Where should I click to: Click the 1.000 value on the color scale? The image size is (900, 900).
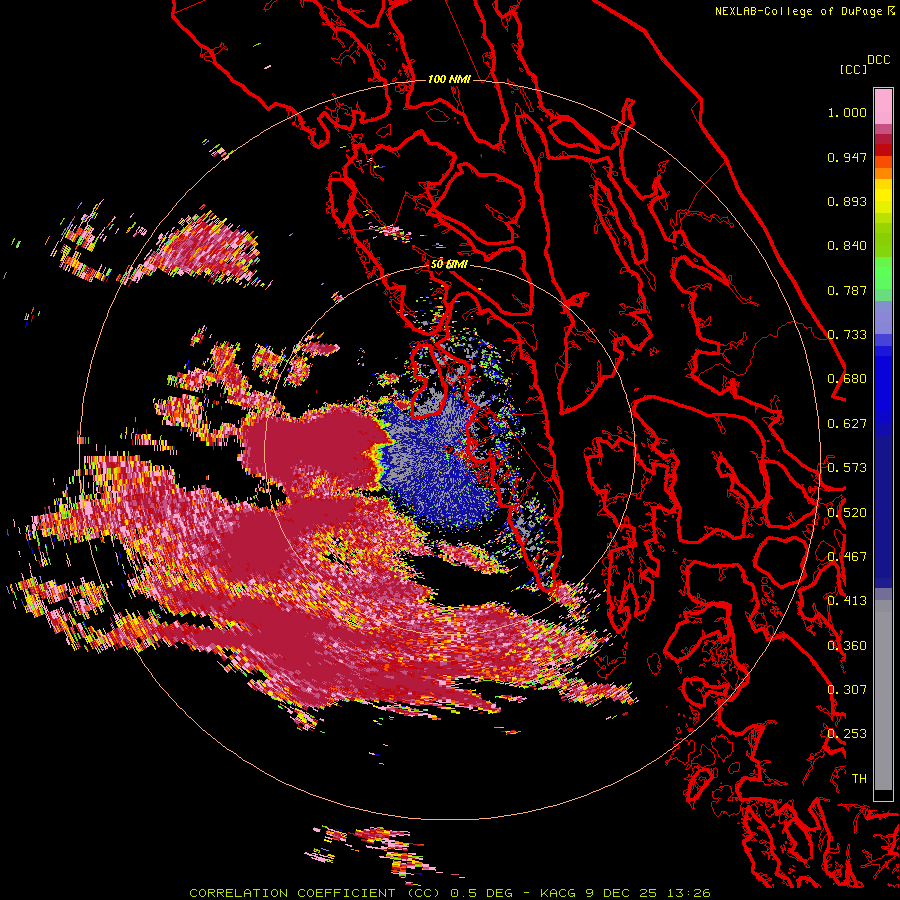click(x=847, y=112)
